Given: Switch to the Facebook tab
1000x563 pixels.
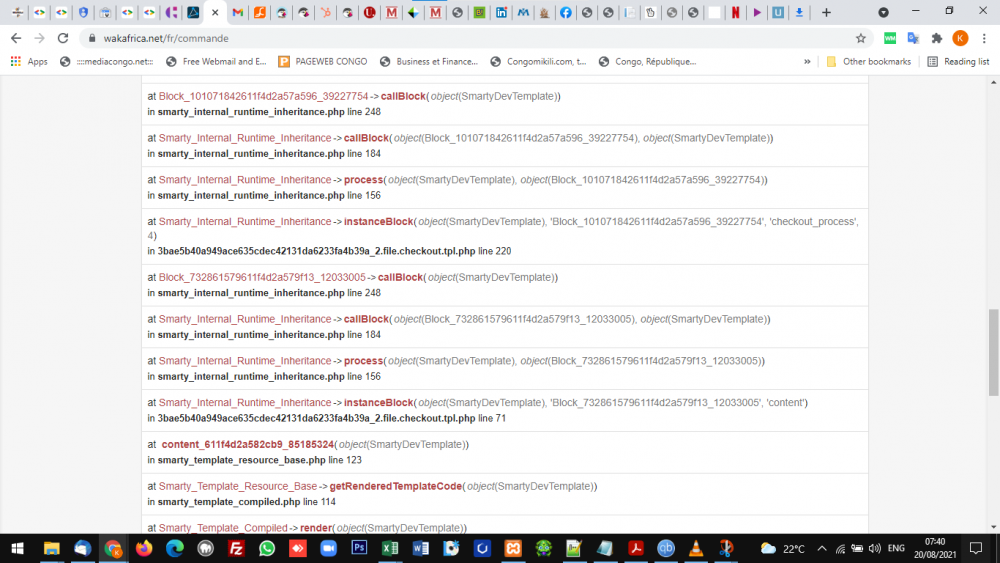Looking at the screenshot, I should click(566, 12).
